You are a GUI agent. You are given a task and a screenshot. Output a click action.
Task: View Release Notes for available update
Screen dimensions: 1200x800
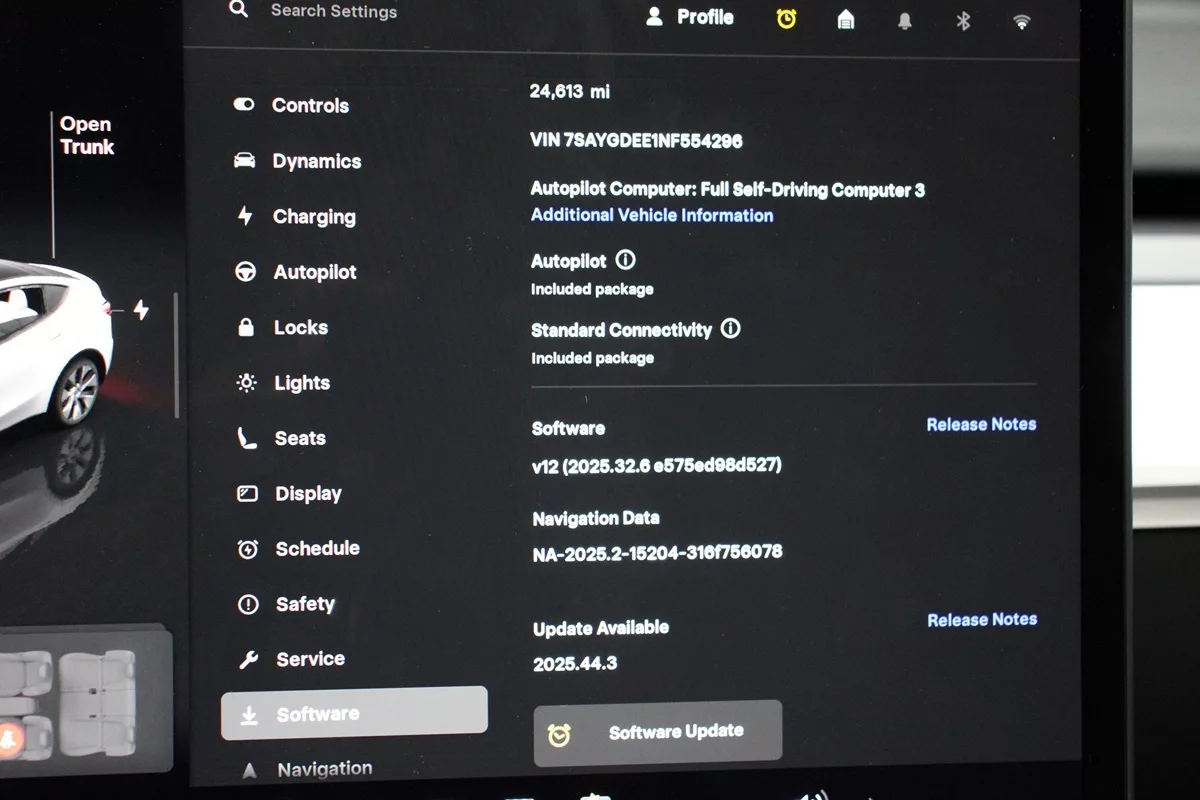coord(982,620)
